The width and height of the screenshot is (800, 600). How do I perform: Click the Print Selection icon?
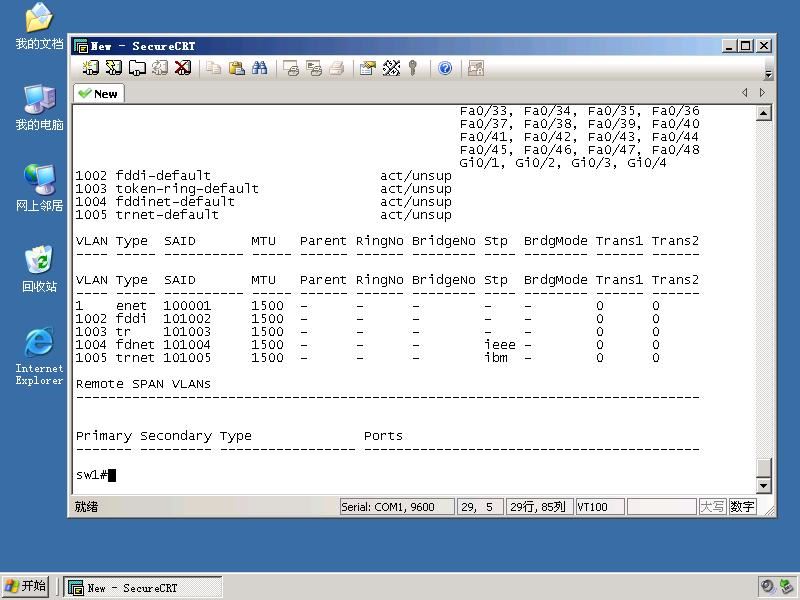(314, 68)
